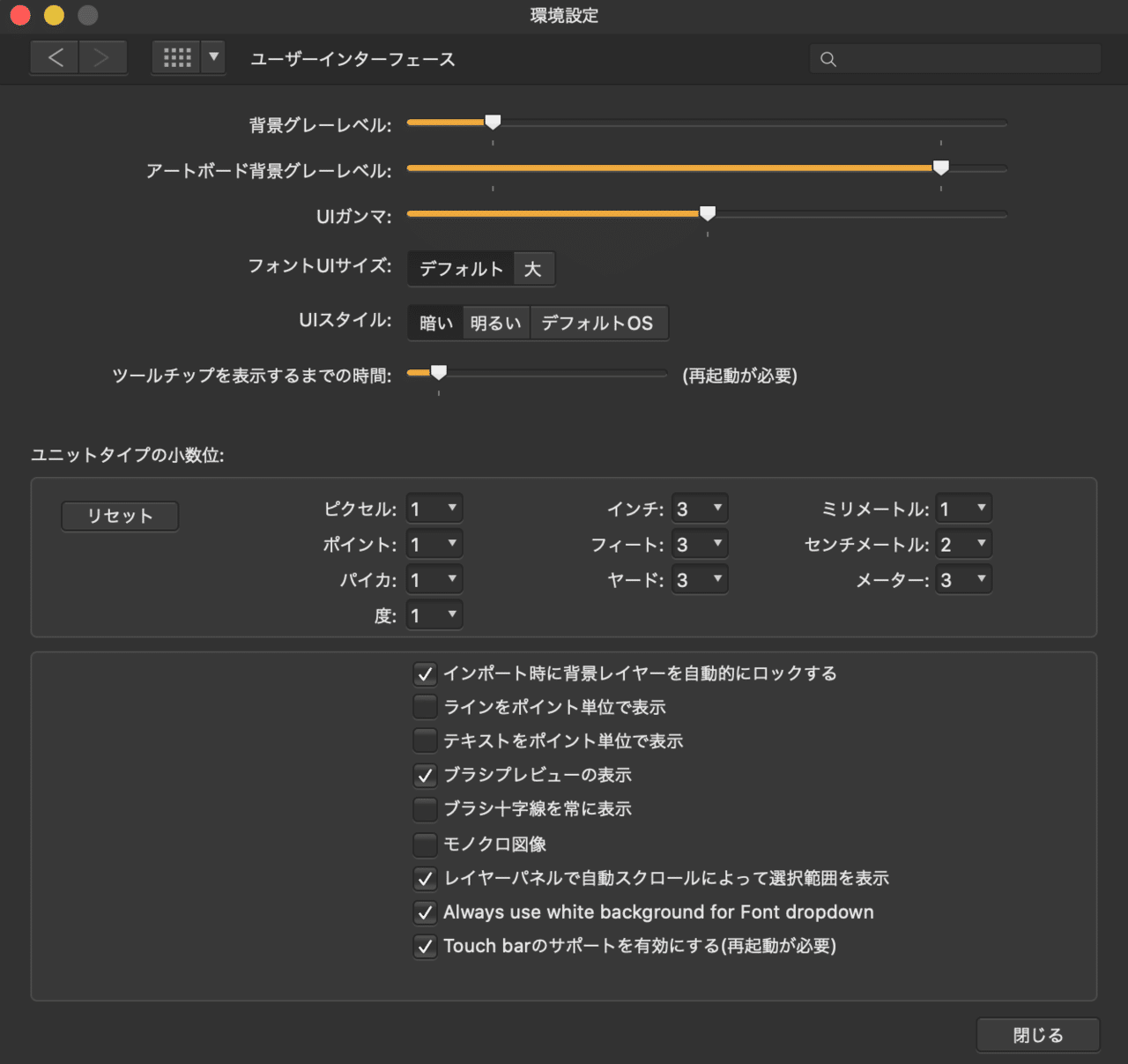
Task: Open the 度 decimal places dropdown
Action: tap(434, 614)
